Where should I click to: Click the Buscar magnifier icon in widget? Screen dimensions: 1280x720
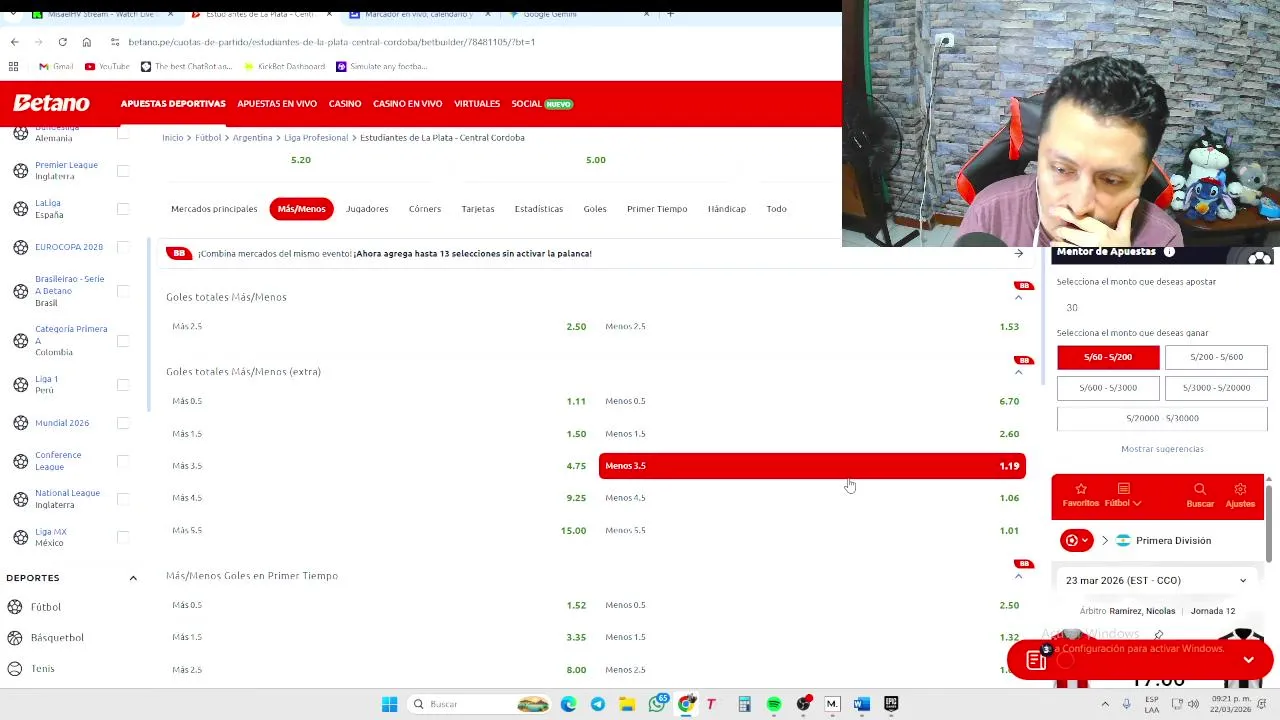pos(1200,489)
